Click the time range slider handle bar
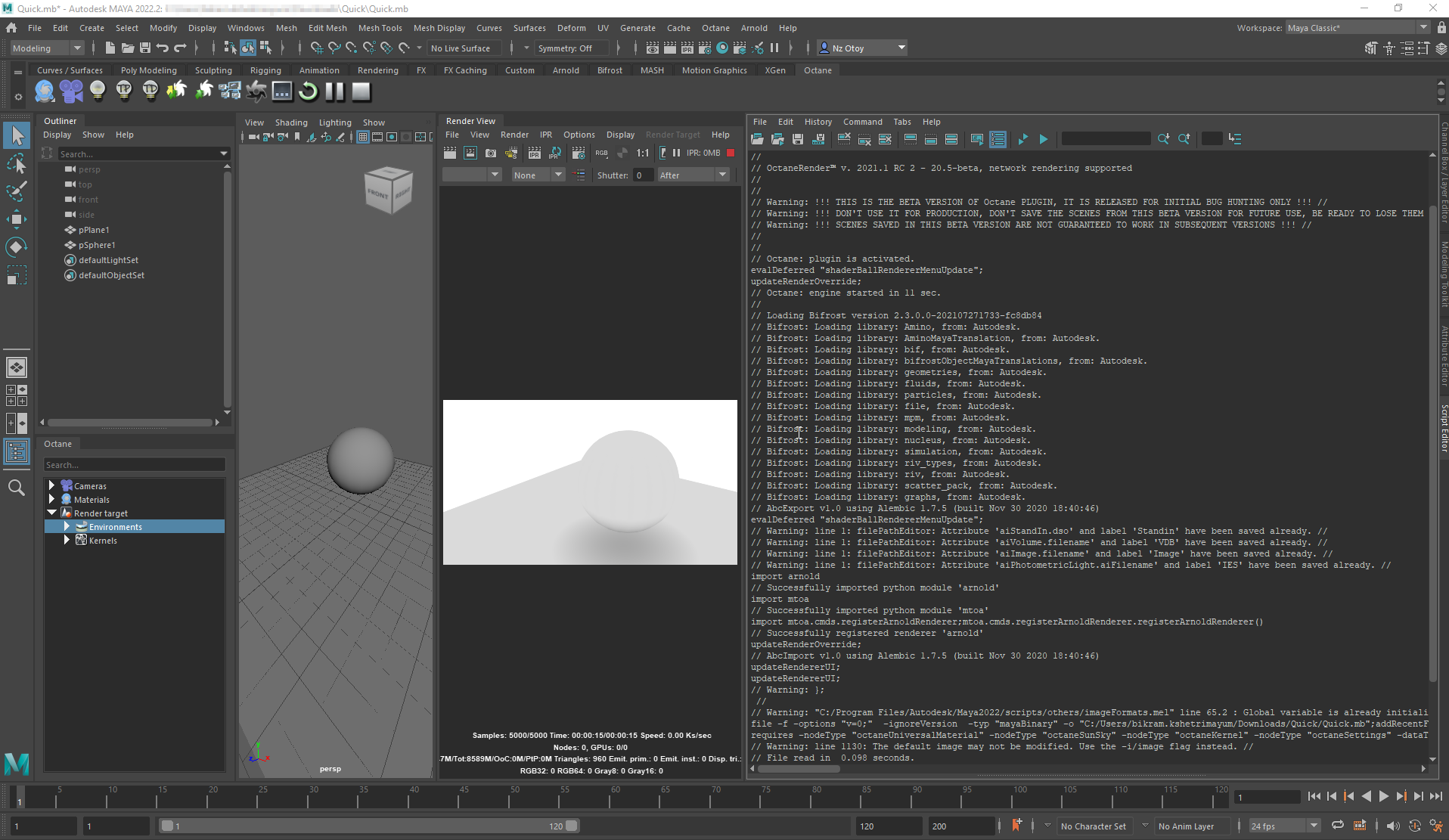 tap(370, 826)
